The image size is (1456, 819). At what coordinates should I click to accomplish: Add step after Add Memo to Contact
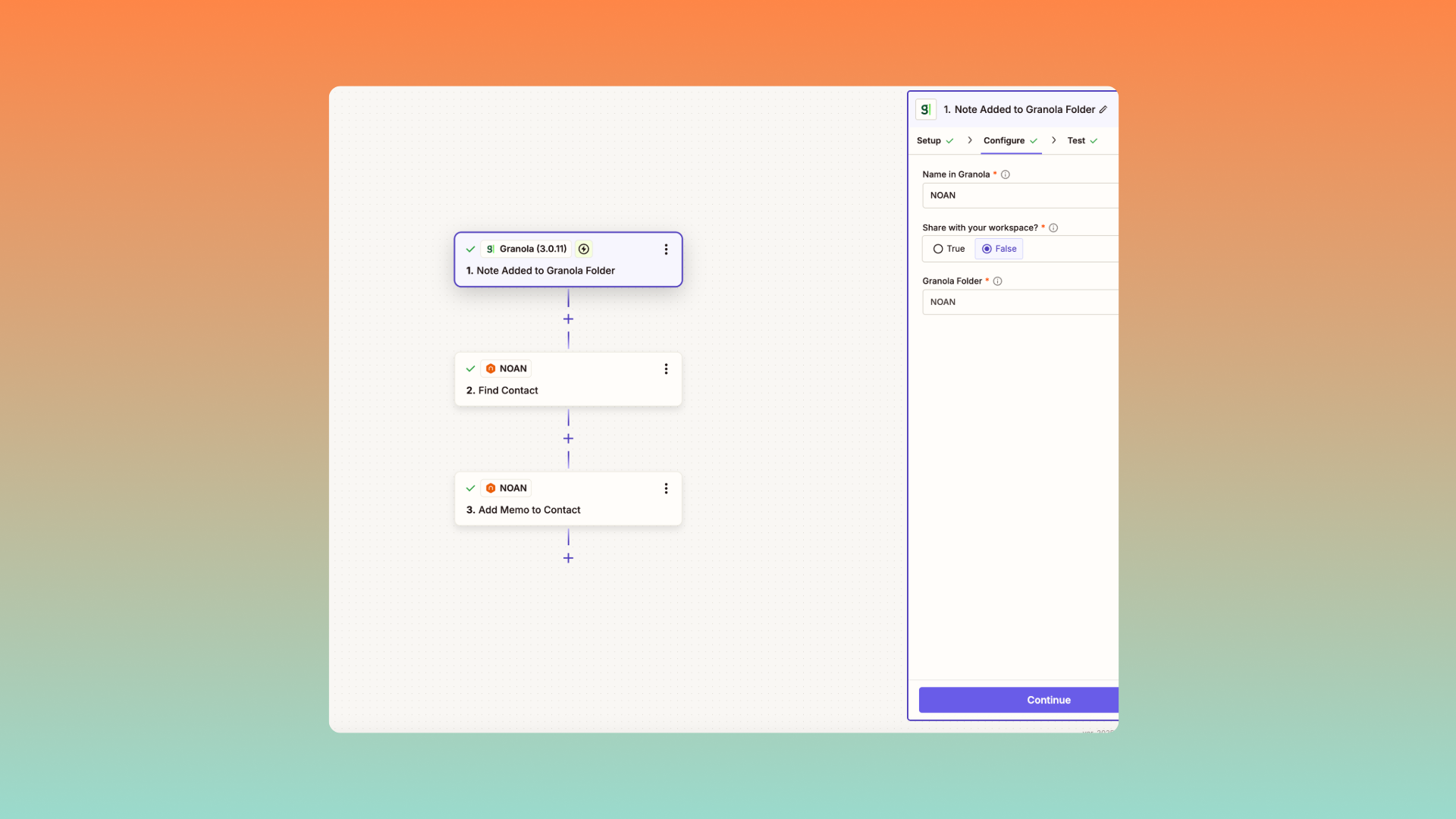[x=568, y=559]
